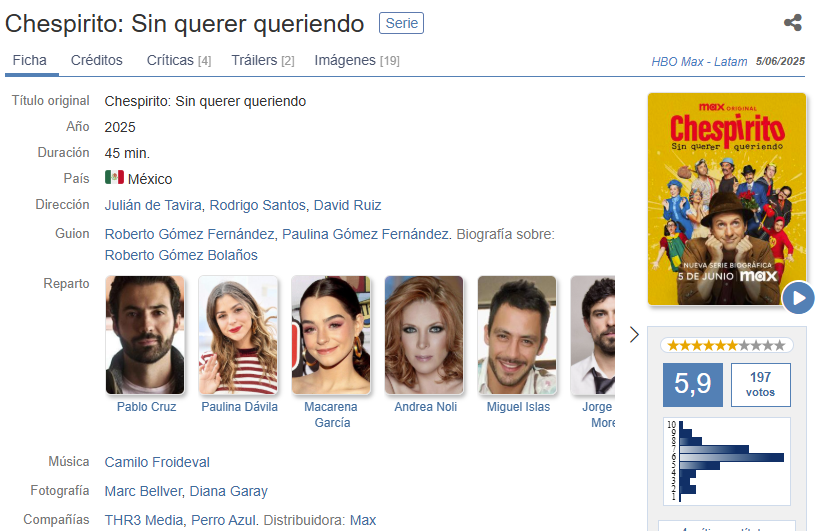Open director David Ruiz link
821x531 pixels.
pyautogui.click(x=348, y=205)
